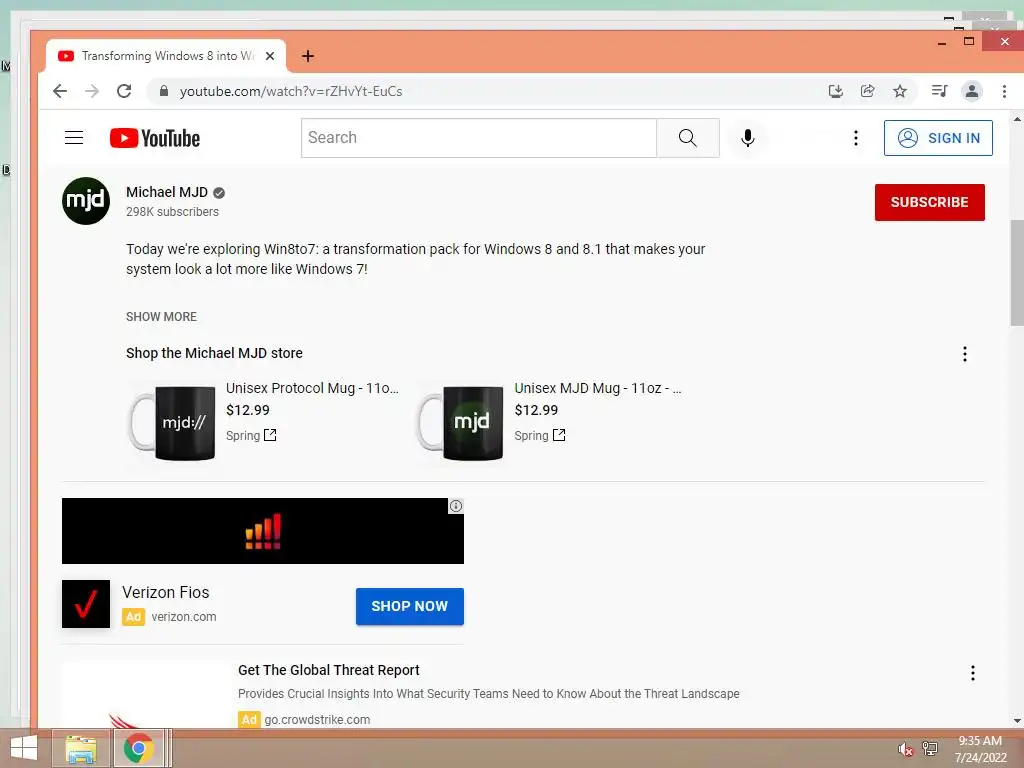Screen dimensions: 1024x768
Task: Open Spring link under Protocol Mug
Action: point(251,436)
